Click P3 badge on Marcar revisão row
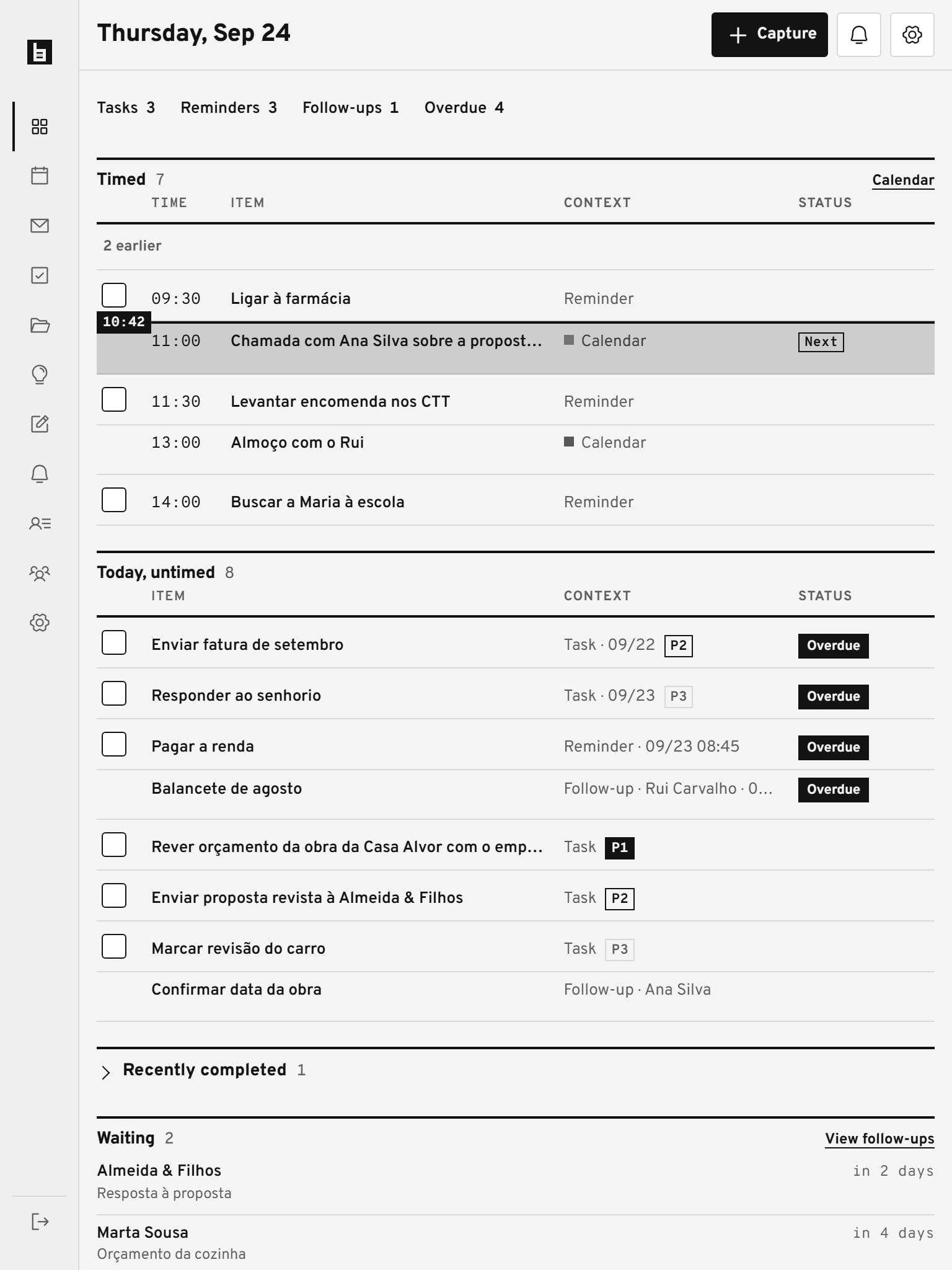952x1270 pixels. pyautogui.click(x=620, y=949)
